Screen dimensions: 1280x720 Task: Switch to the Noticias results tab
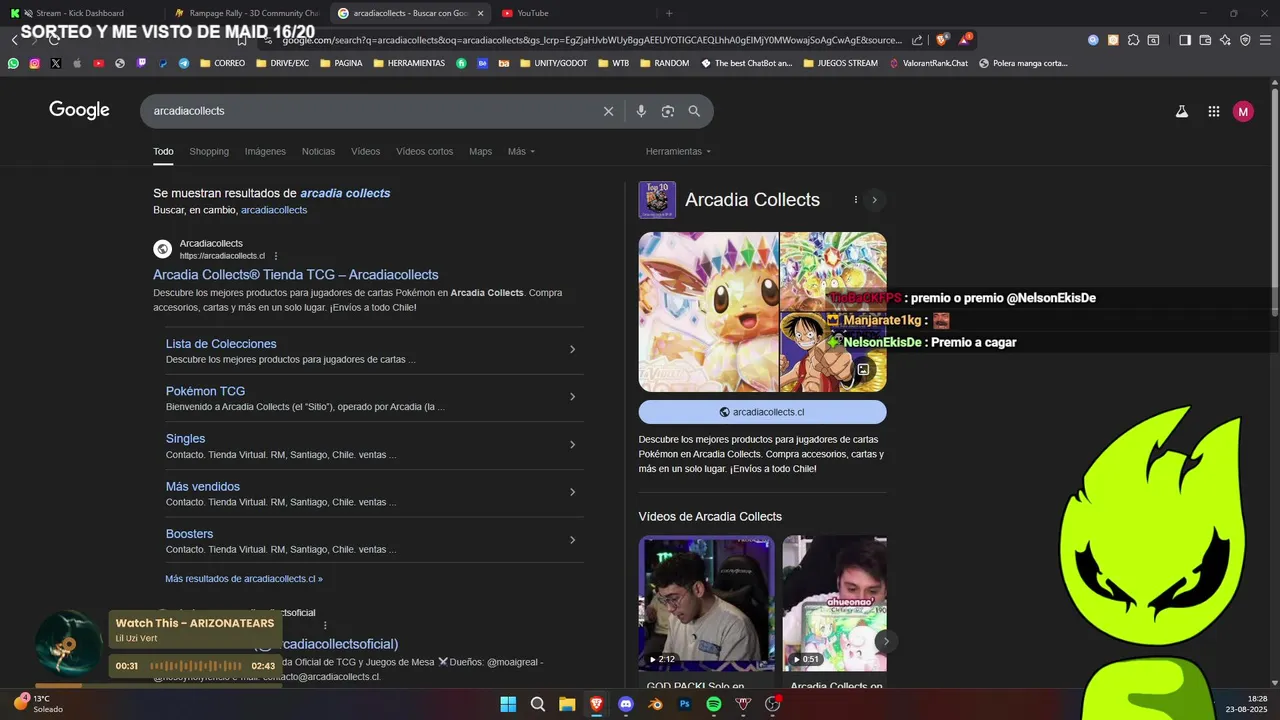coord(318,151)
